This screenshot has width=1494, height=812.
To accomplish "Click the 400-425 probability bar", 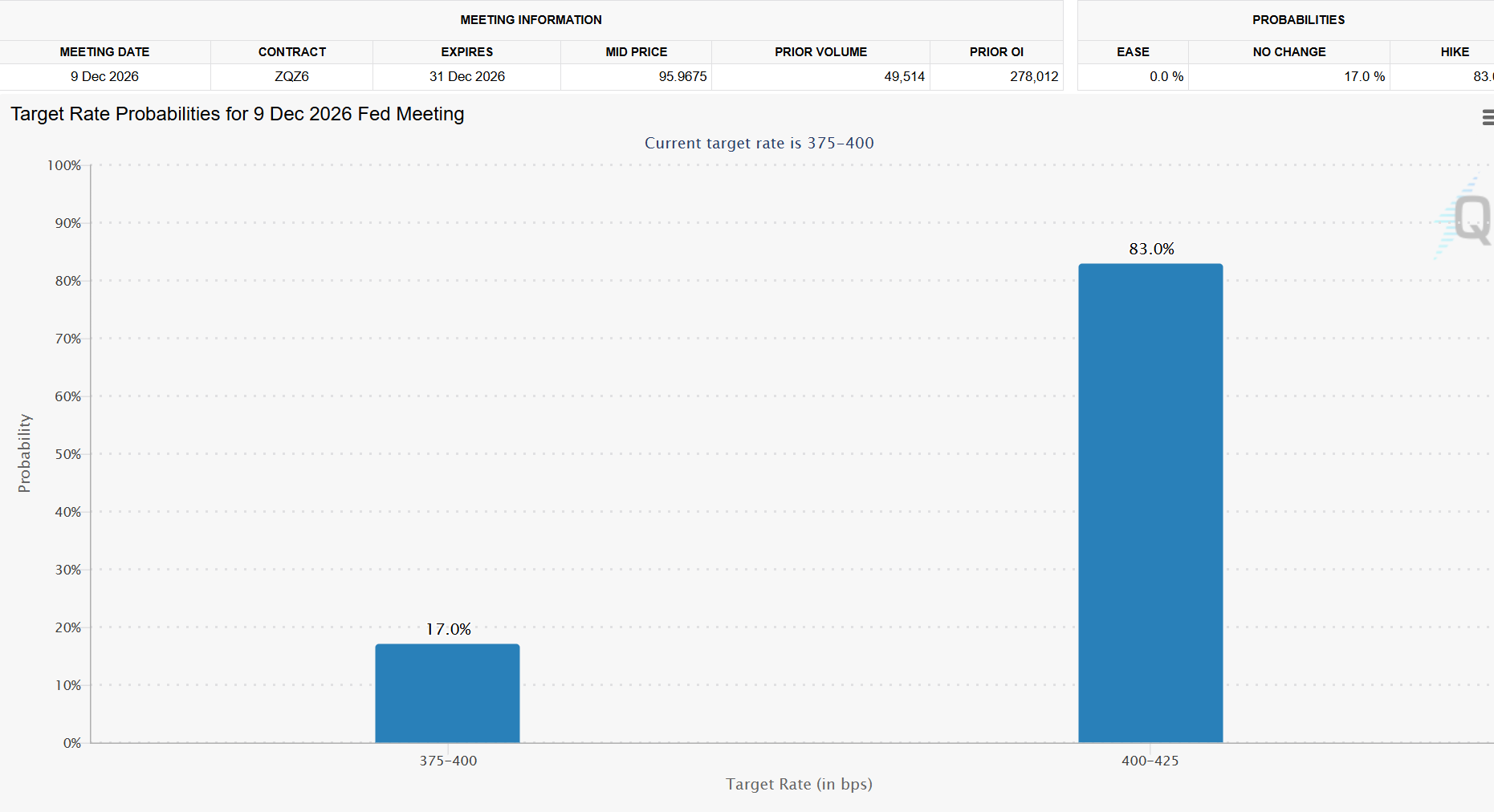I will pos(1150,503).
